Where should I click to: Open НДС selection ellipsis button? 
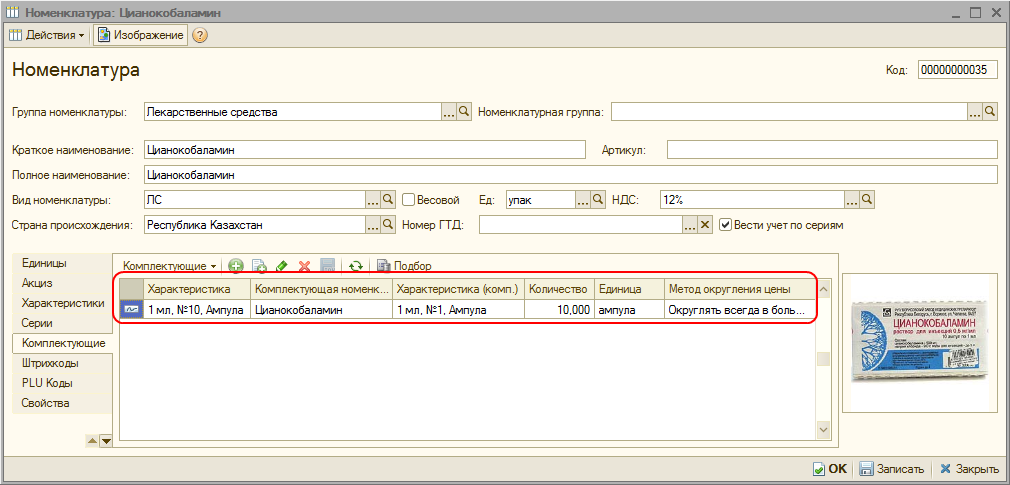[x=852, y=199]
